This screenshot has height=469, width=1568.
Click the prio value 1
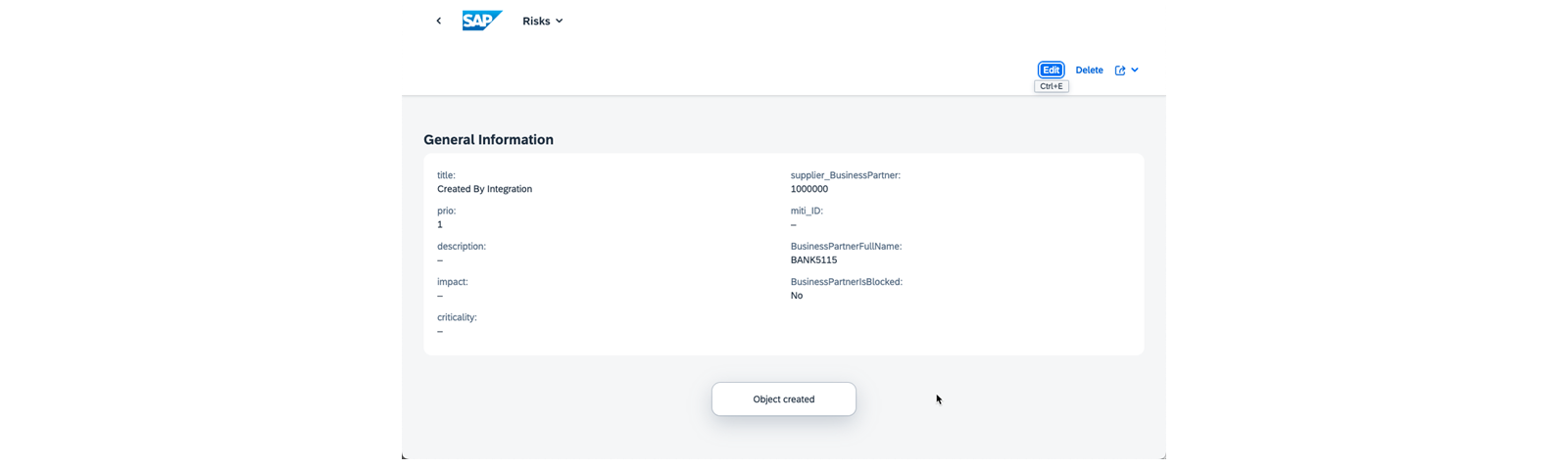(x=440, y=224)
